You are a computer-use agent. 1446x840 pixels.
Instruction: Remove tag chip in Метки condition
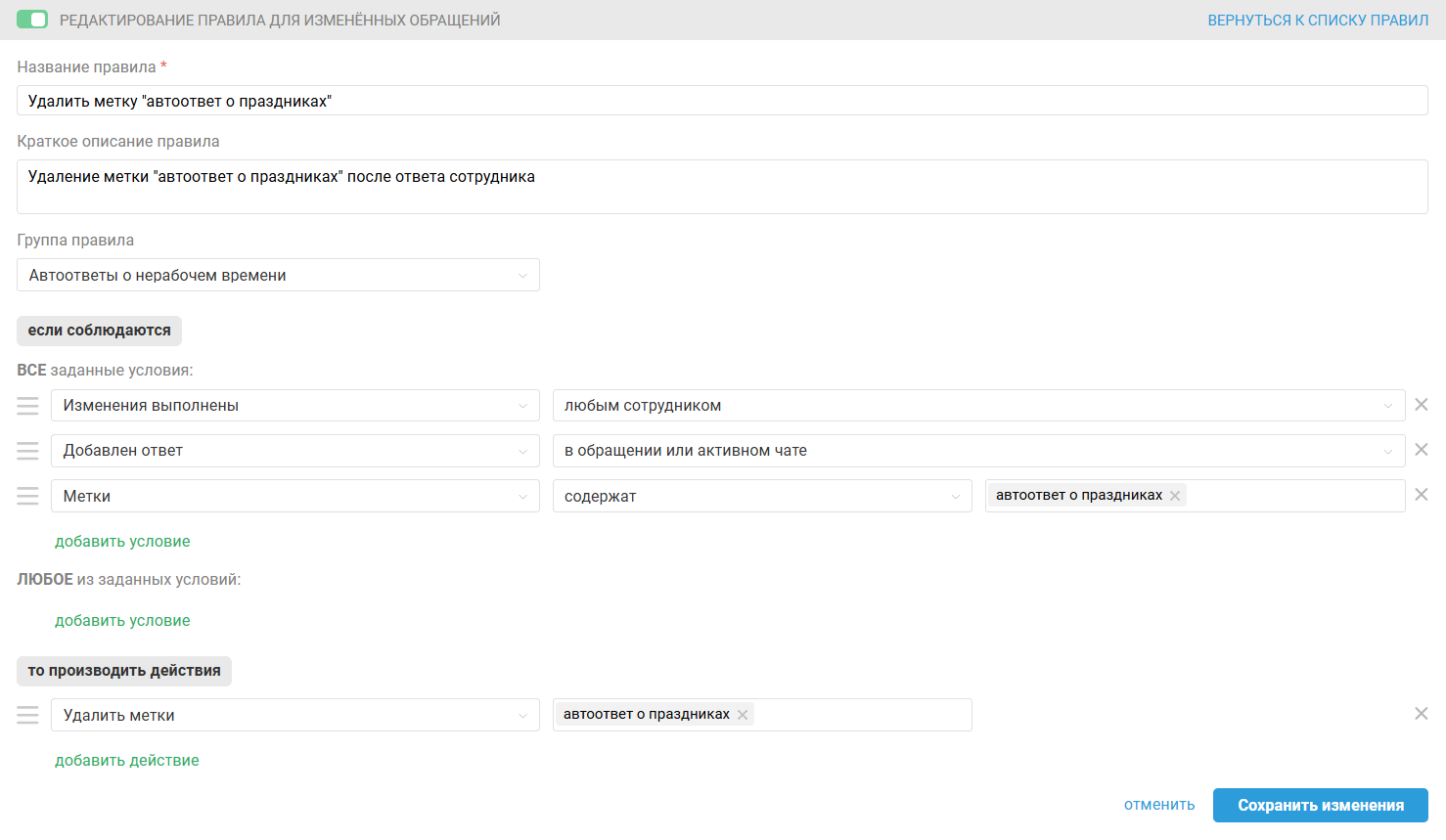click(1175, 496)
